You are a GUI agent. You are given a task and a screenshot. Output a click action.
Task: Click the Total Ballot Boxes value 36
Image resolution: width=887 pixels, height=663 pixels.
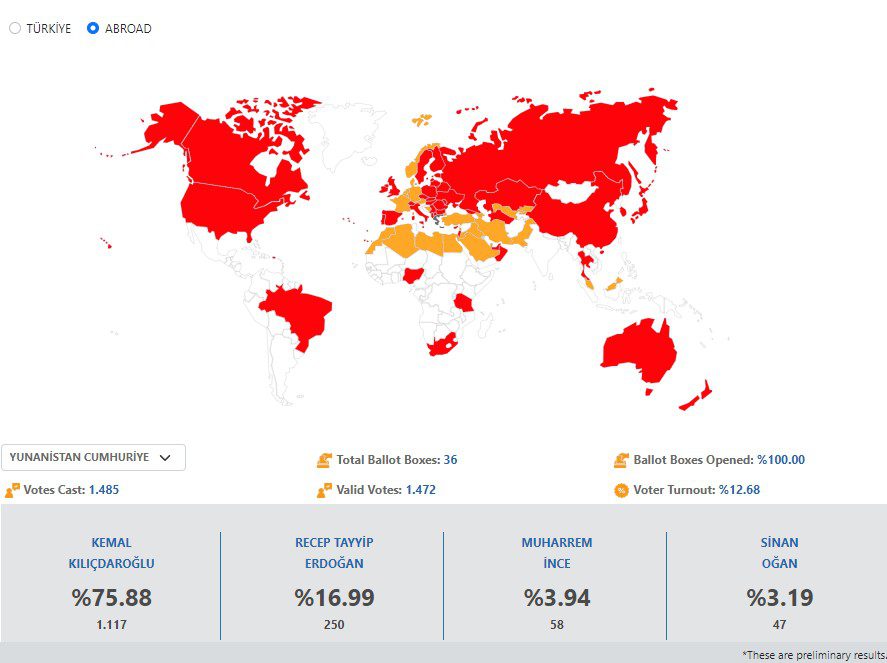[x=450, y=460]
